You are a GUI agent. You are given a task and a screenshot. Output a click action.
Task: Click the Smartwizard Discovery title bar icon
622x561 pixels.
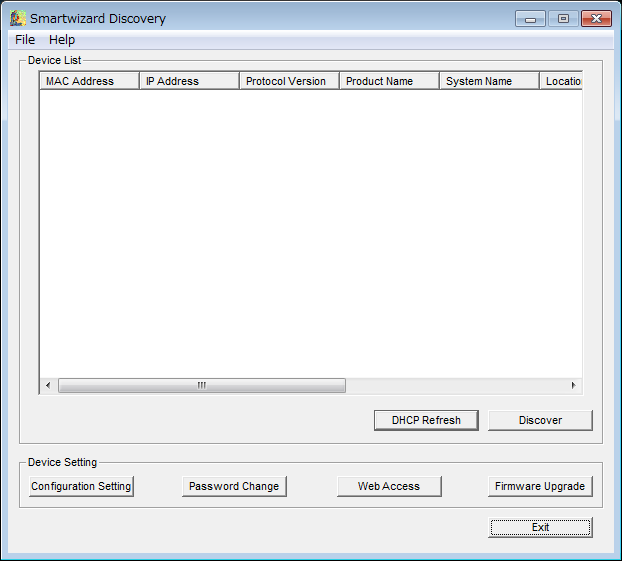(18, 18)
